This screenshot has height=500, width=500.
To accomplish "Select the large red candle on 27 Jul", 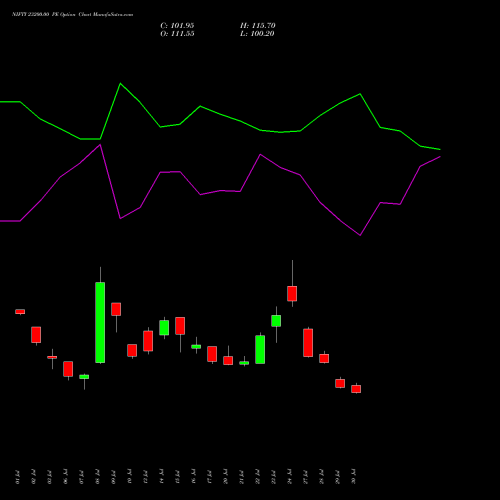I will click(x=308, y=343).
